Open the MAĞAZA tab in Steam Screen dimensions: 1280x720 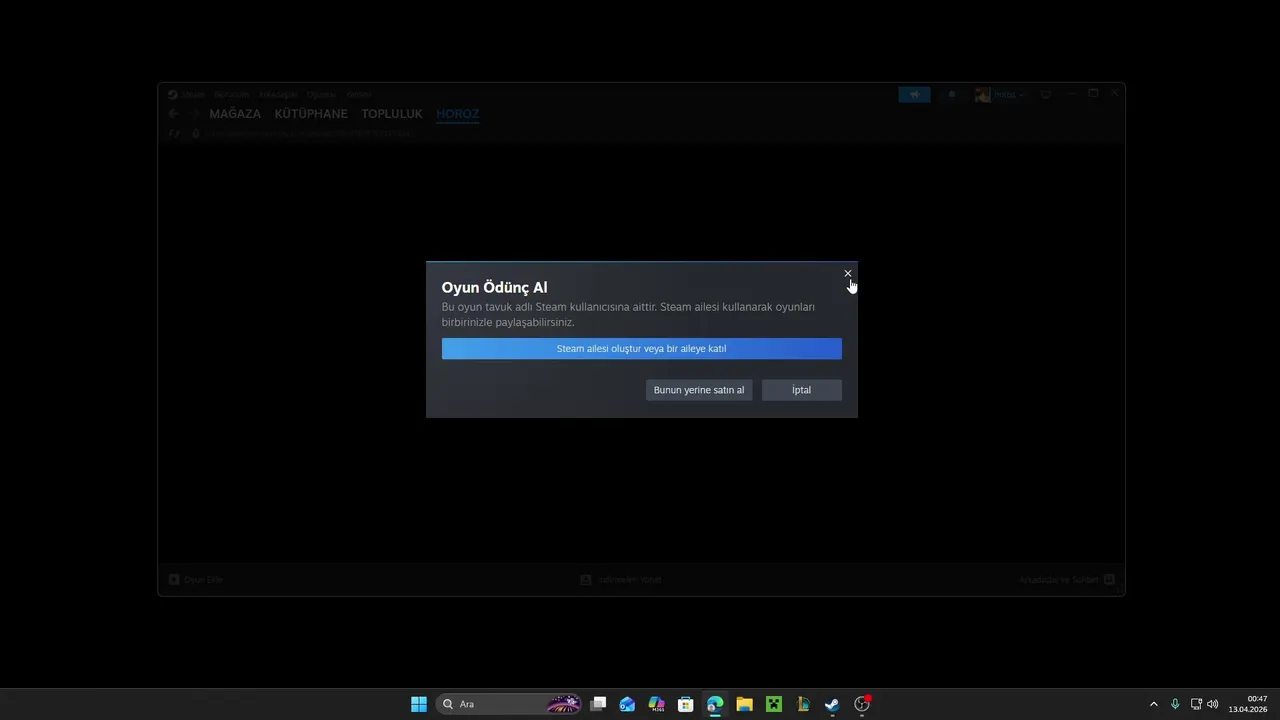[x=235, y=114]
